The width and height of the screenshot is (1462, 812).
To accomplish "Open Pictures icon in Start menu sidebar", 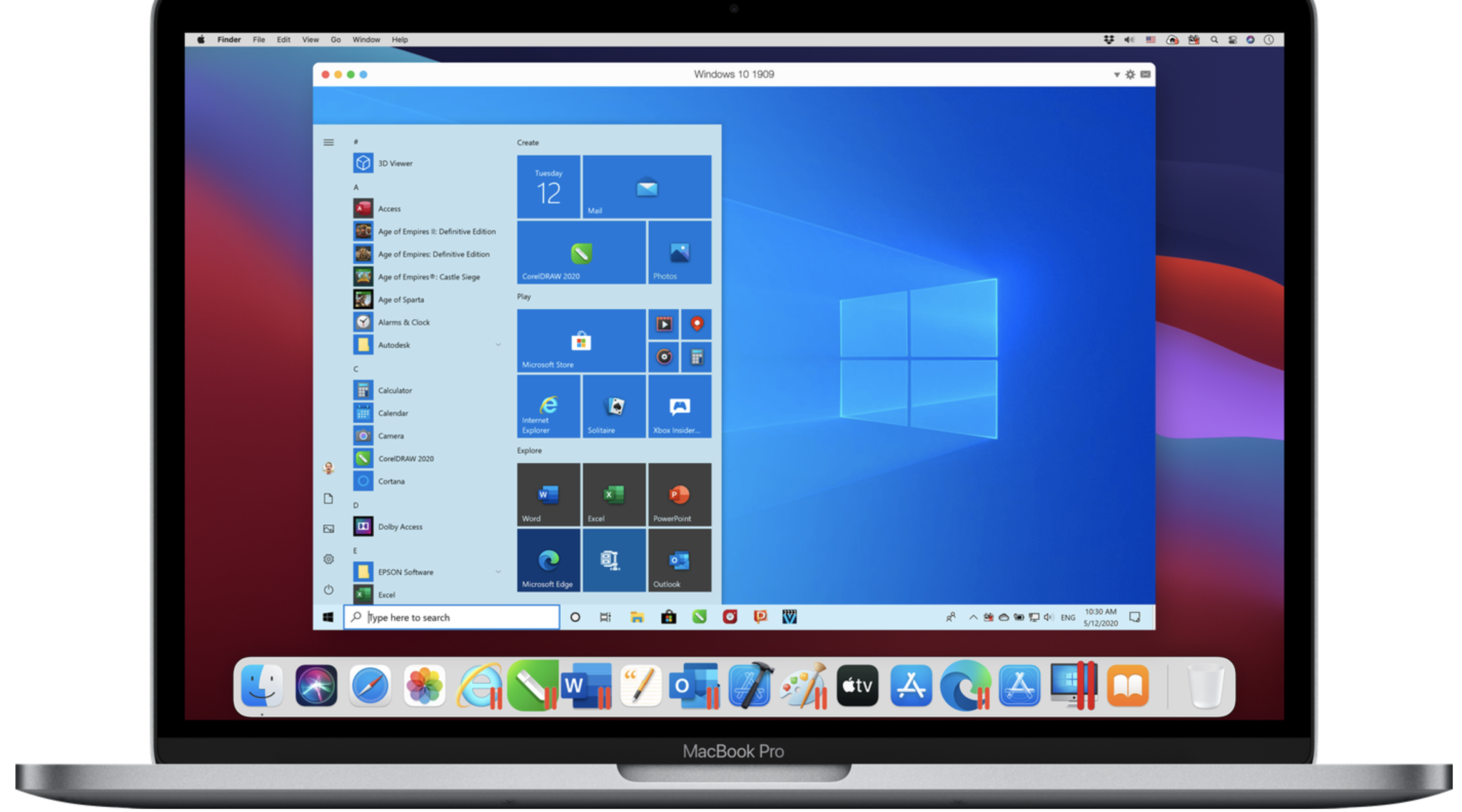I will pyautogui.click(x=328, y=529).
